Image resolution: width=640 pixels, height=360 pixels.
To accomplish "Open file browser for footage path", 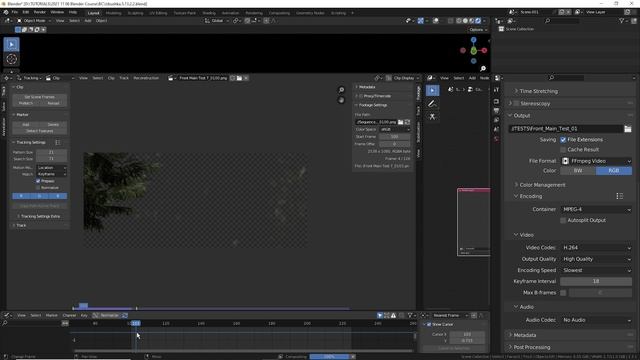I will (401, 122).
